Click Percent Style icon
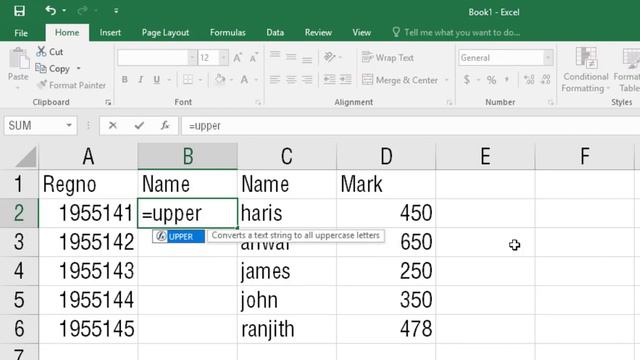Image resolution: width=640 pixels, height=360 pixels. [491, 80]
